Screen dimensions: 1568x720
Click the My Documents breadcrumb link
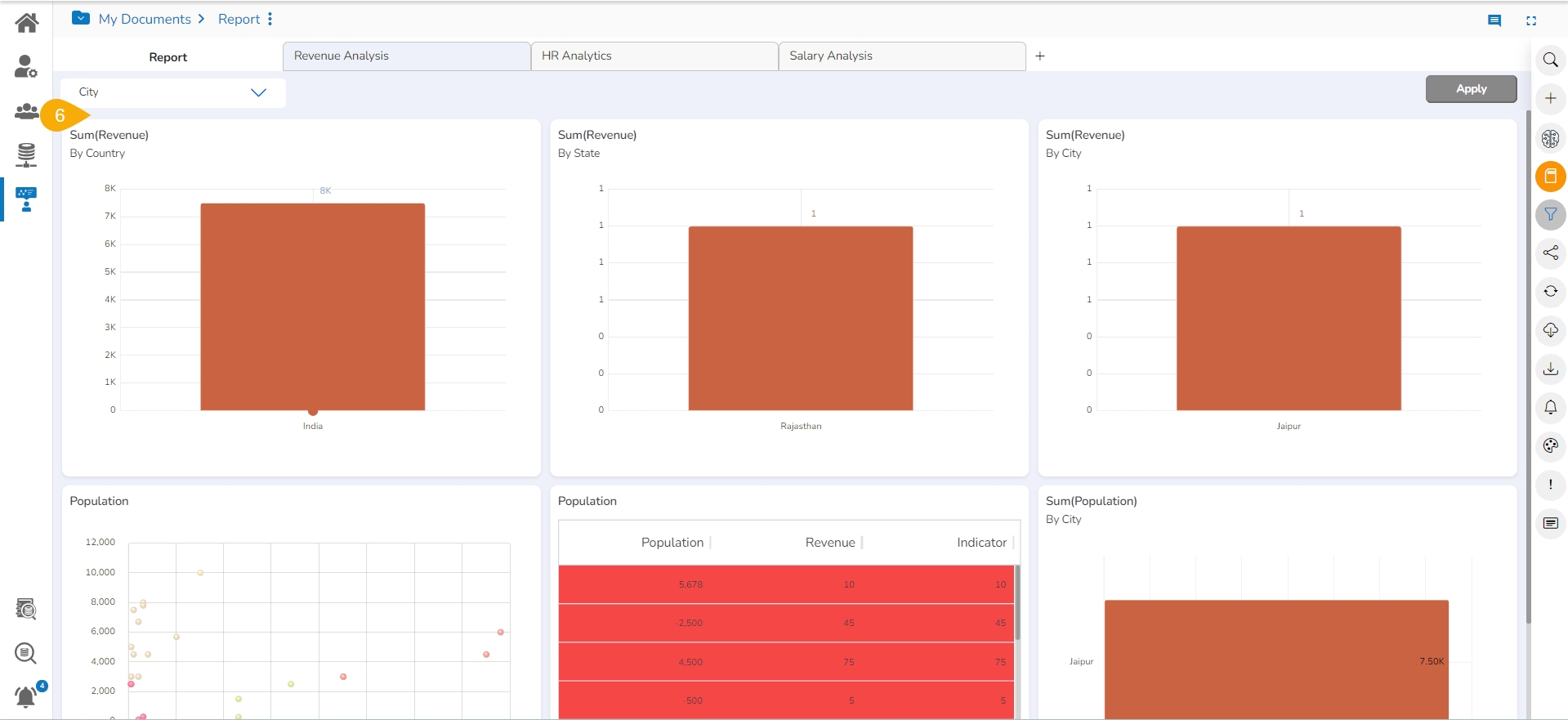(x=145, y=19)
